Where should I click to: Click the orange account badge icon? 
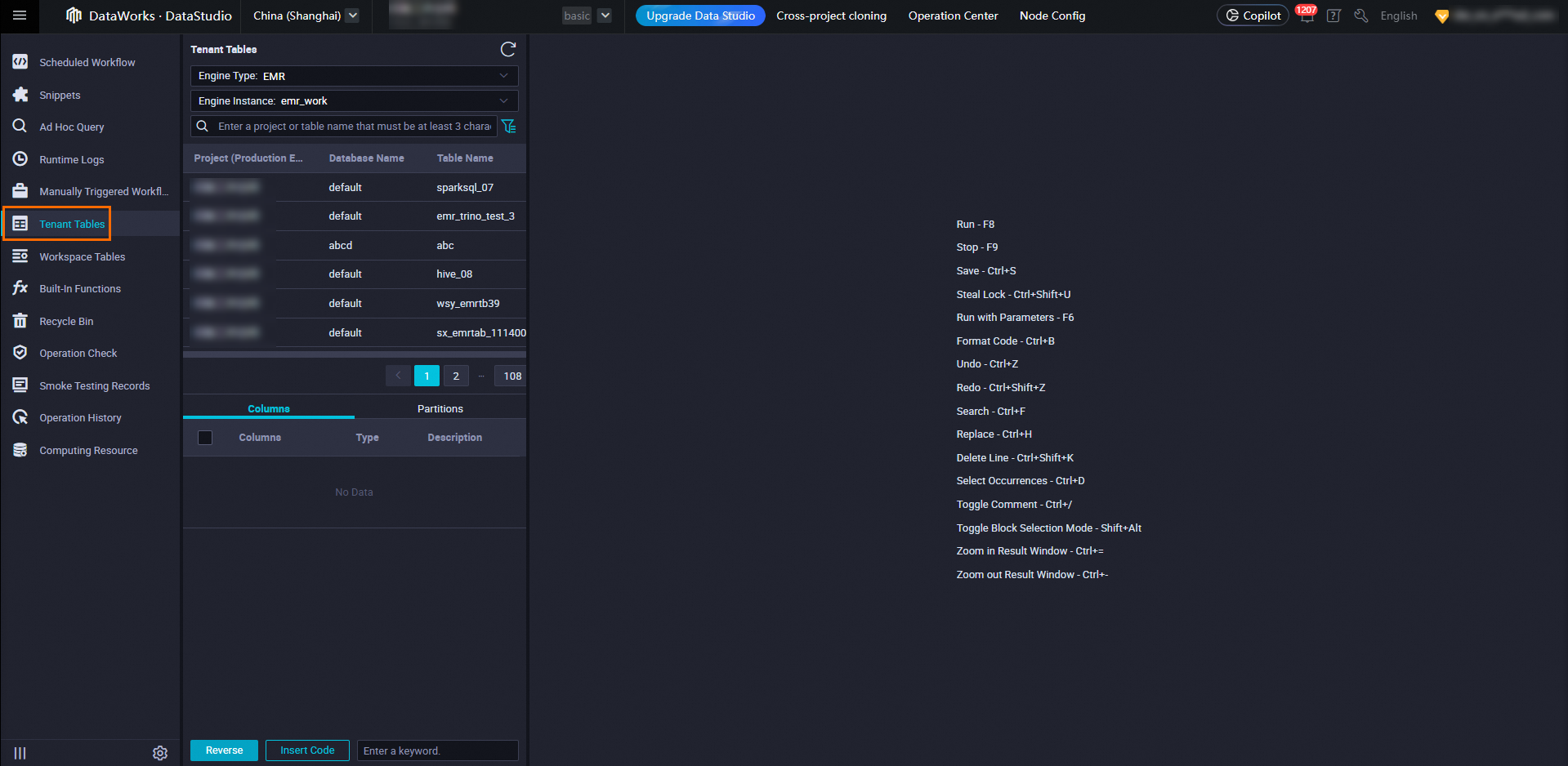pos(1442,16)
